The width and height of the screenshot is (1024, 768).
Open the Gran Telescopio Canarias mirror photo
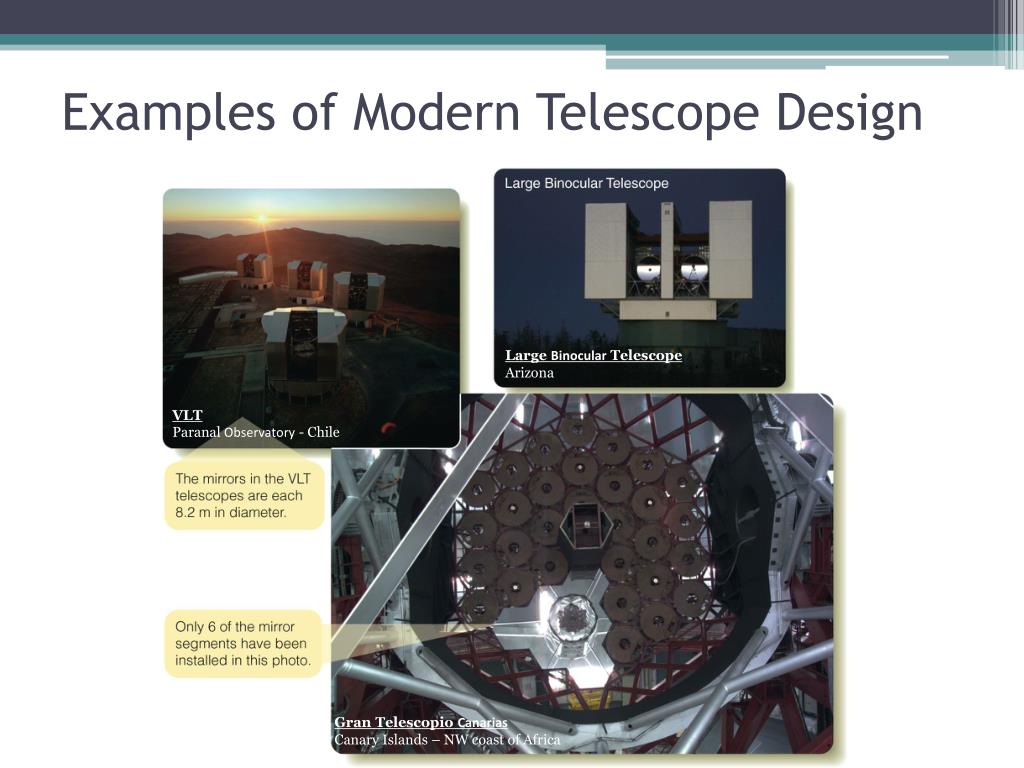click(582, 573)
